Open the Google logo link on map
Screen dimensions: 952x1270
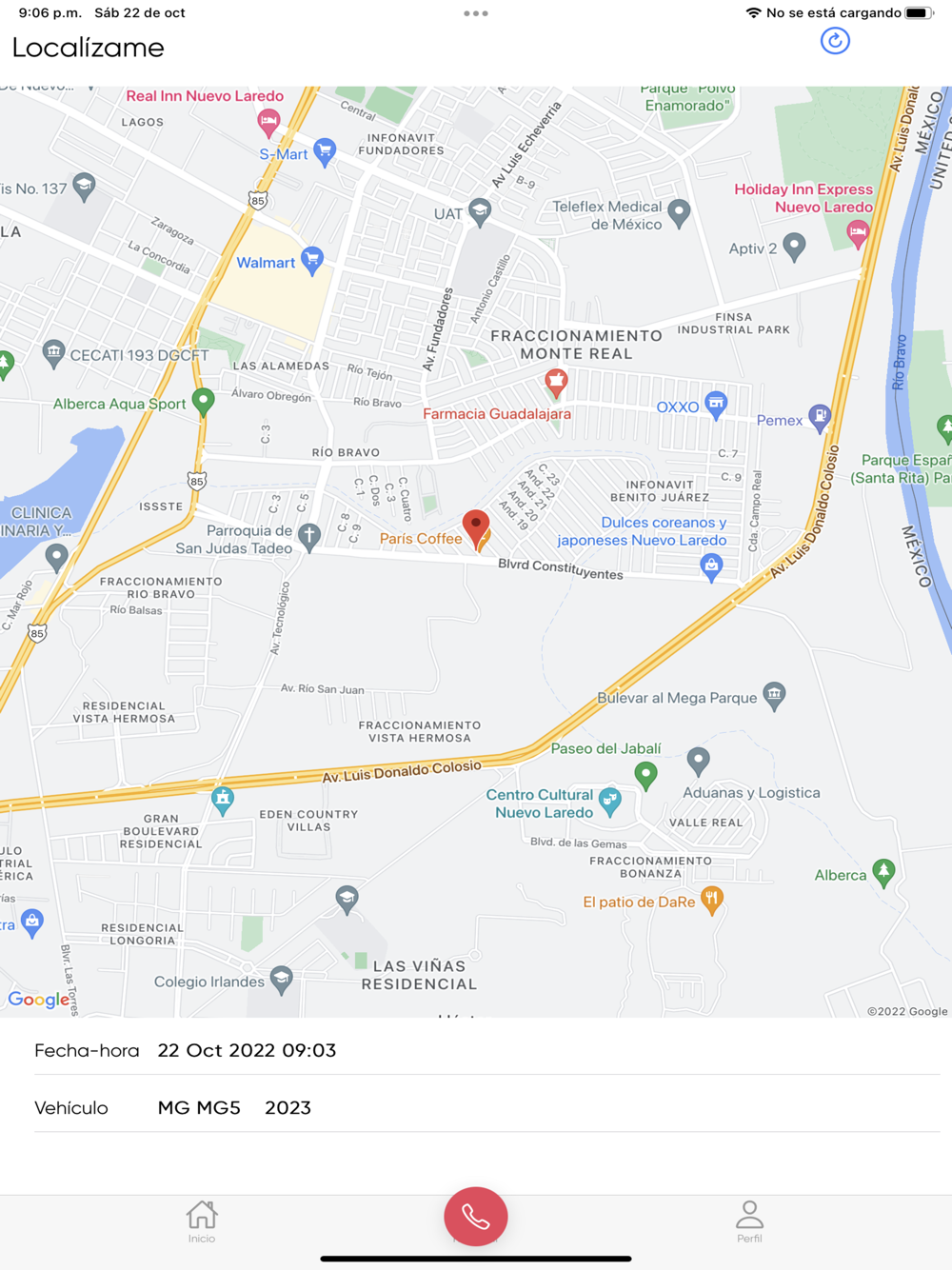39,1000
